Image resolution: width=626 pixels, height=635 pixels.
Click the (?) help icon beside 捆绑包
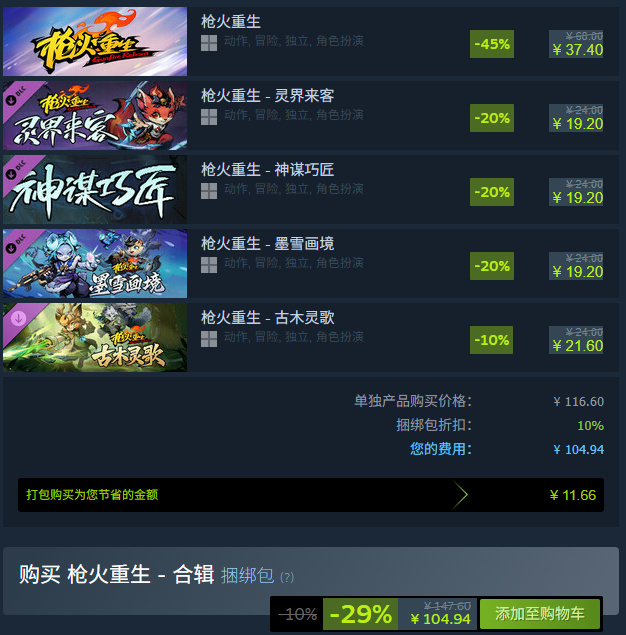coord(287,577)
